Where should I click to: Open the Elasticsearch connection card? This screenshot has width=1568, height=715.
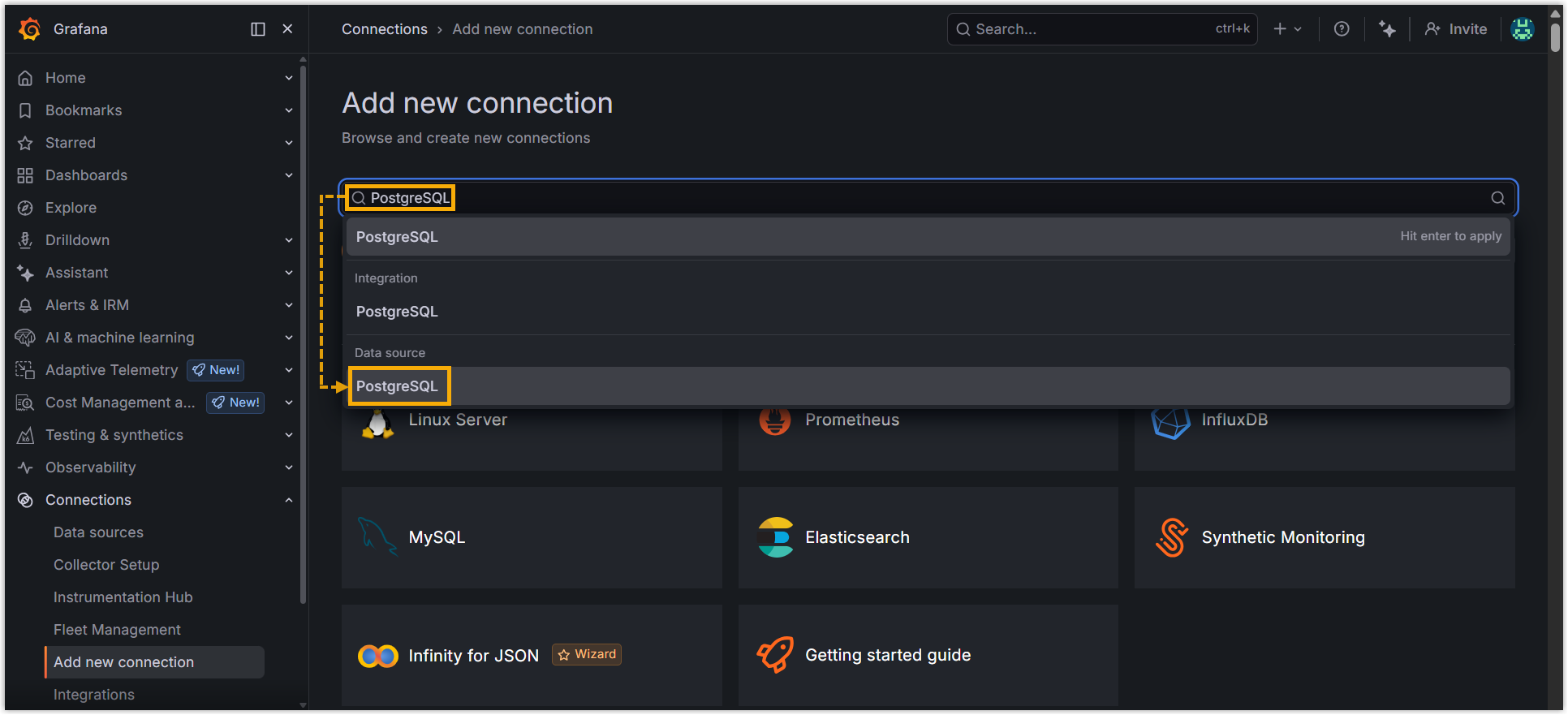point(928,537)
